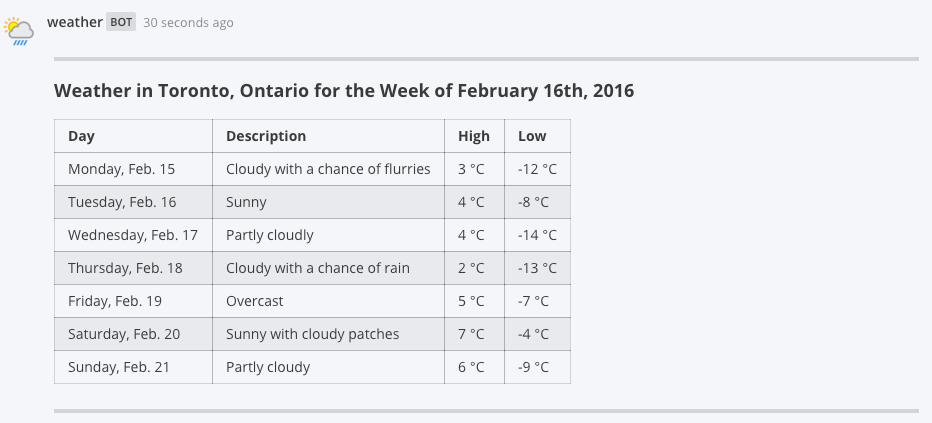Click Sunny with cloudy patches cell
The width and height of the screenshot is (932, 423).
(x=312, y=334)
